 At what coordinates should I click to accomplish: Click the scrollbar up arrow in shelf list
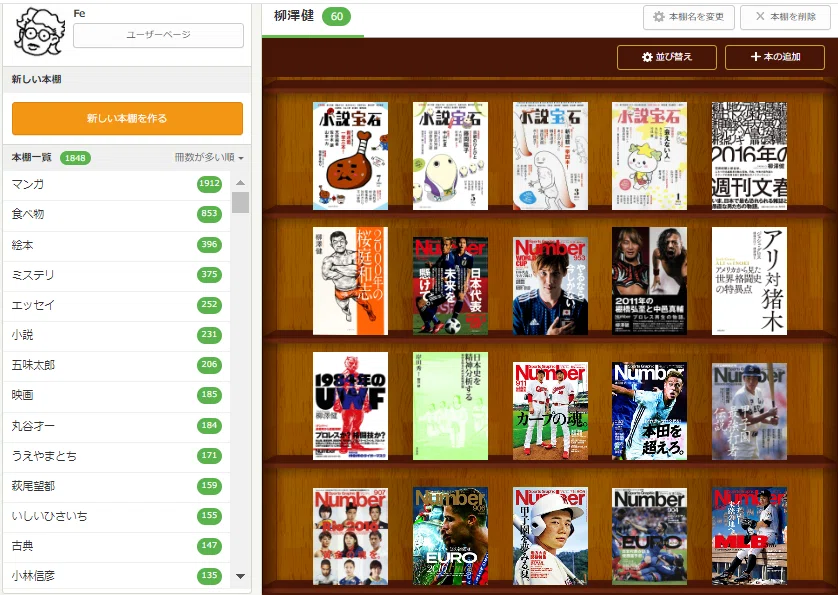[240, 183]
